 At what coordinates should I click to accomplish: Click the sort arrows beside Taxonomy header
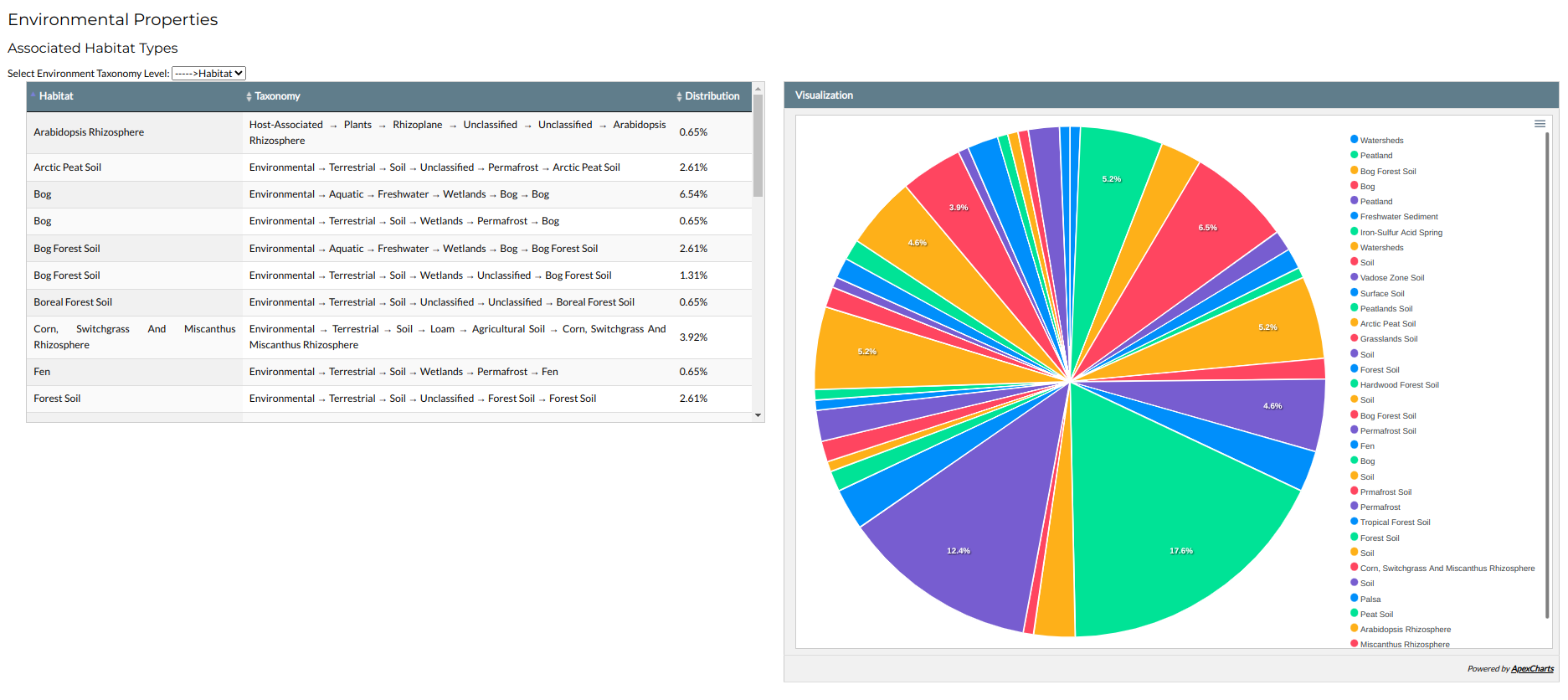[249, 97]
